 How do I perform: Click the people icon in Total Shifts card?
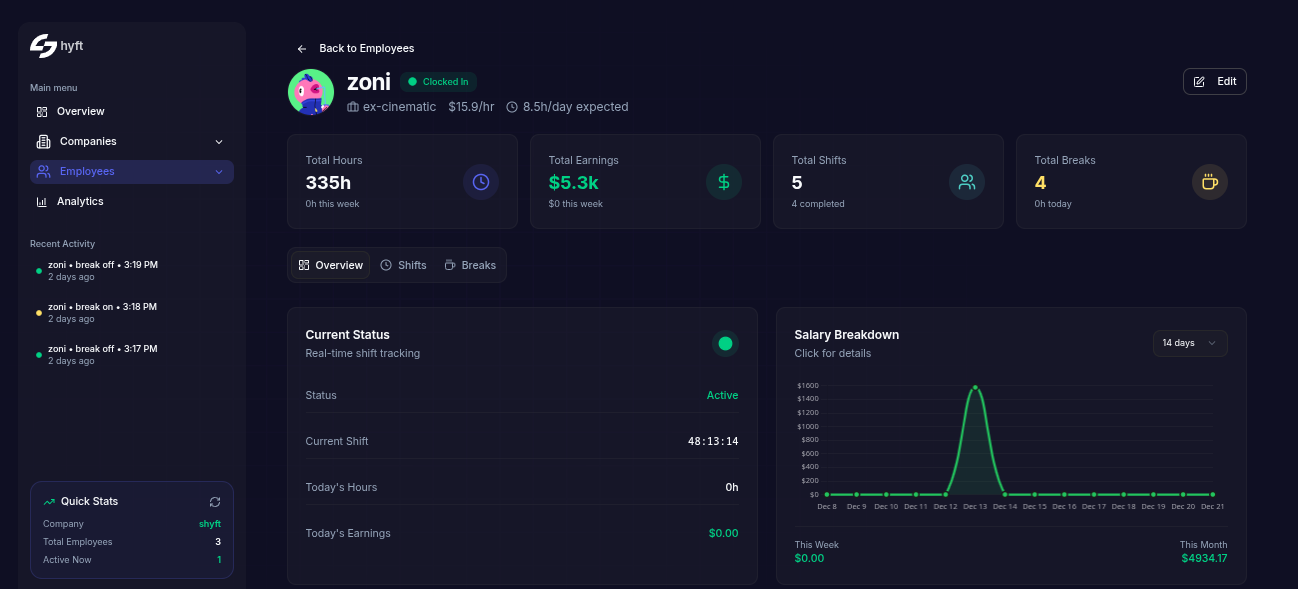(x=967, y=182)
